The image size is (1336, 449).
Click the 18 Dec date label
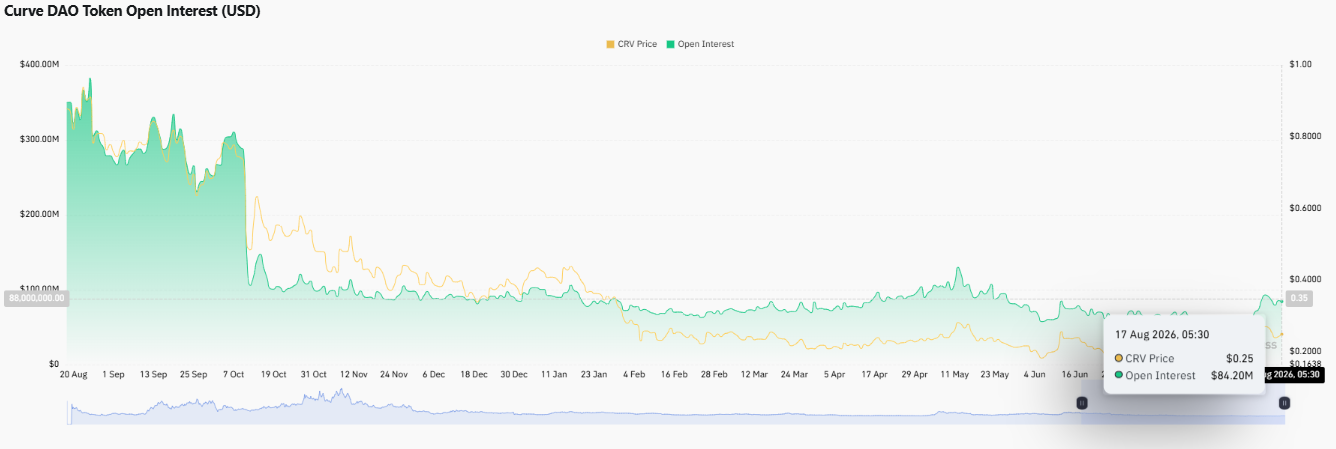coord(473,374)
